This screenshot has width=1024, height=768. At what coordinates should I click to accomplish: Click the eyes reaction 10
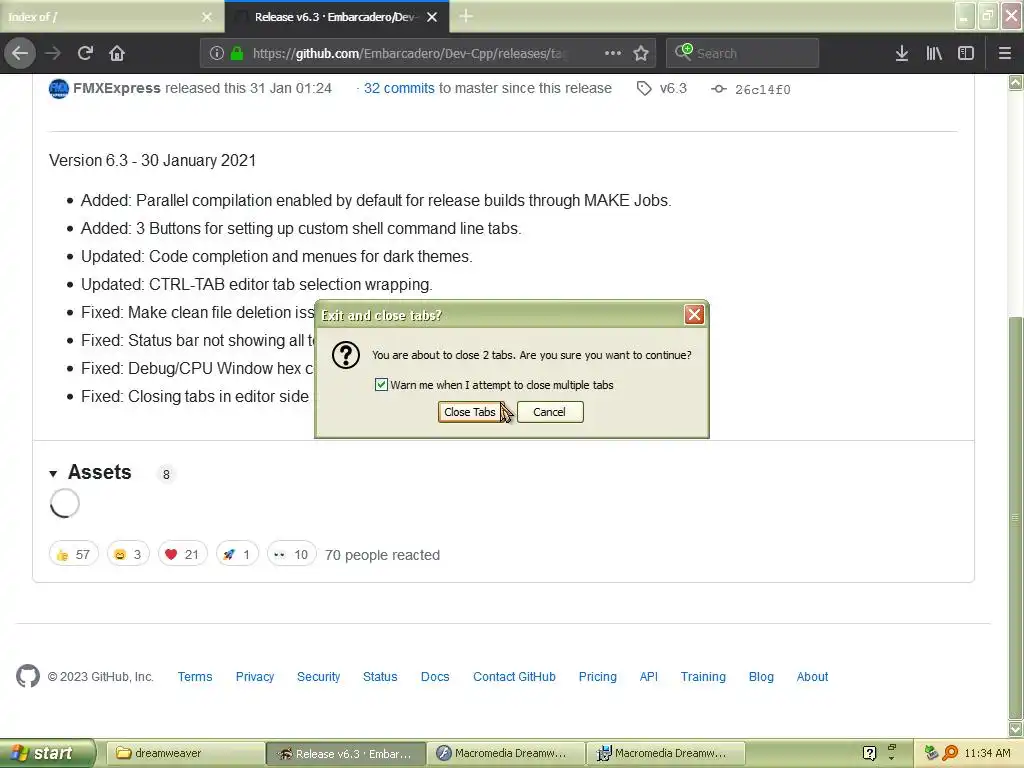[x=291, y=554]
